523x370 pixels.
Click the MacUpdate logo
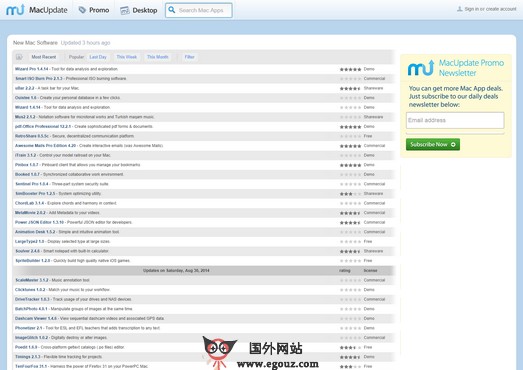(37, 10)
